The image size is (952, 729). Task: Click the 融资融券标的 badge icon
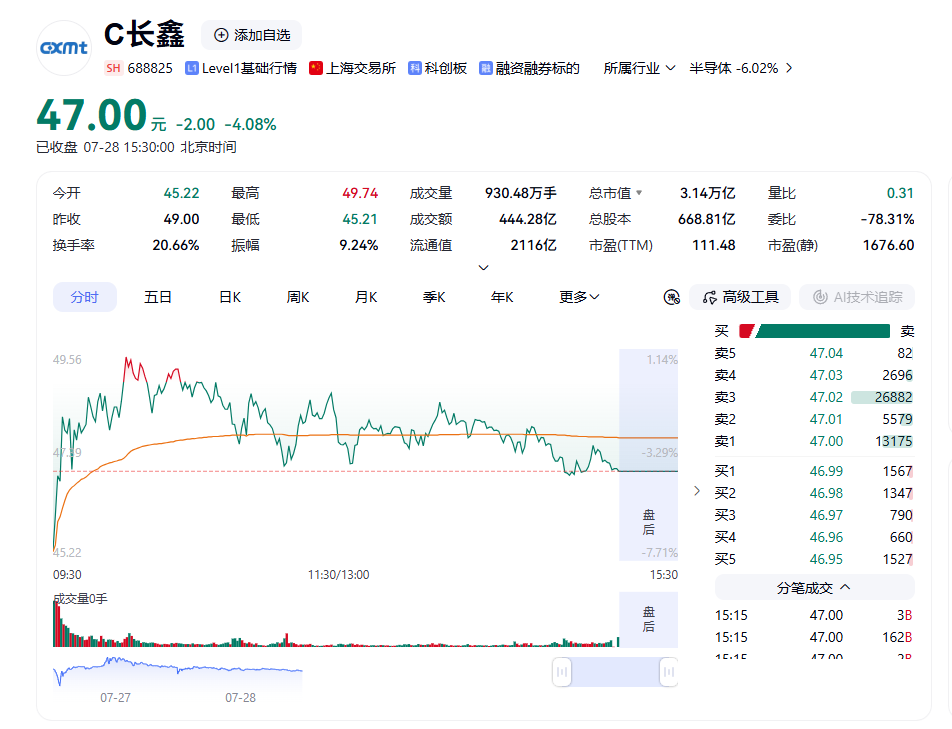[x=485, y=68]
